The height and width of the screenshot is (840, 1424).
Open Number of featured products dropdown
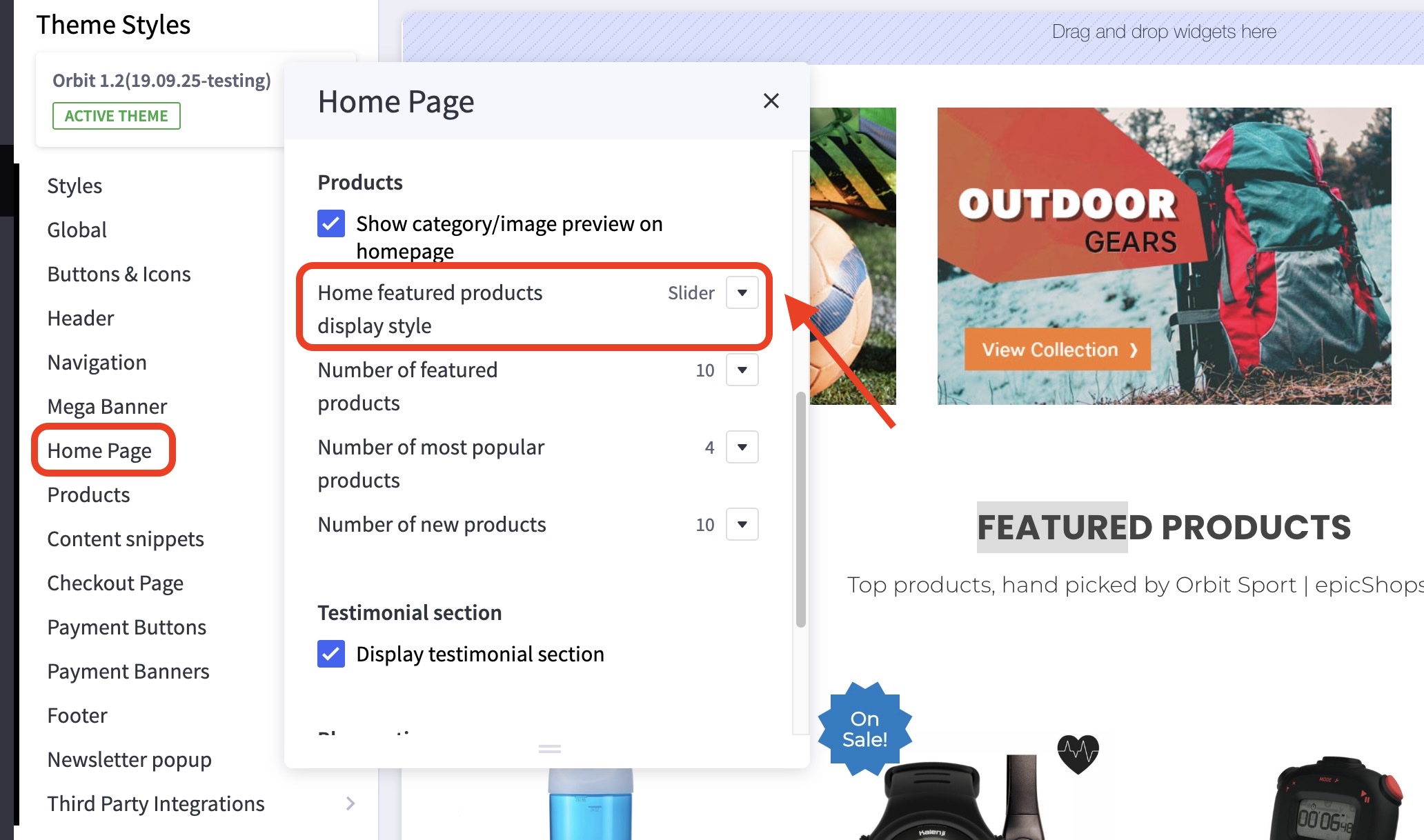pos(742,370)
